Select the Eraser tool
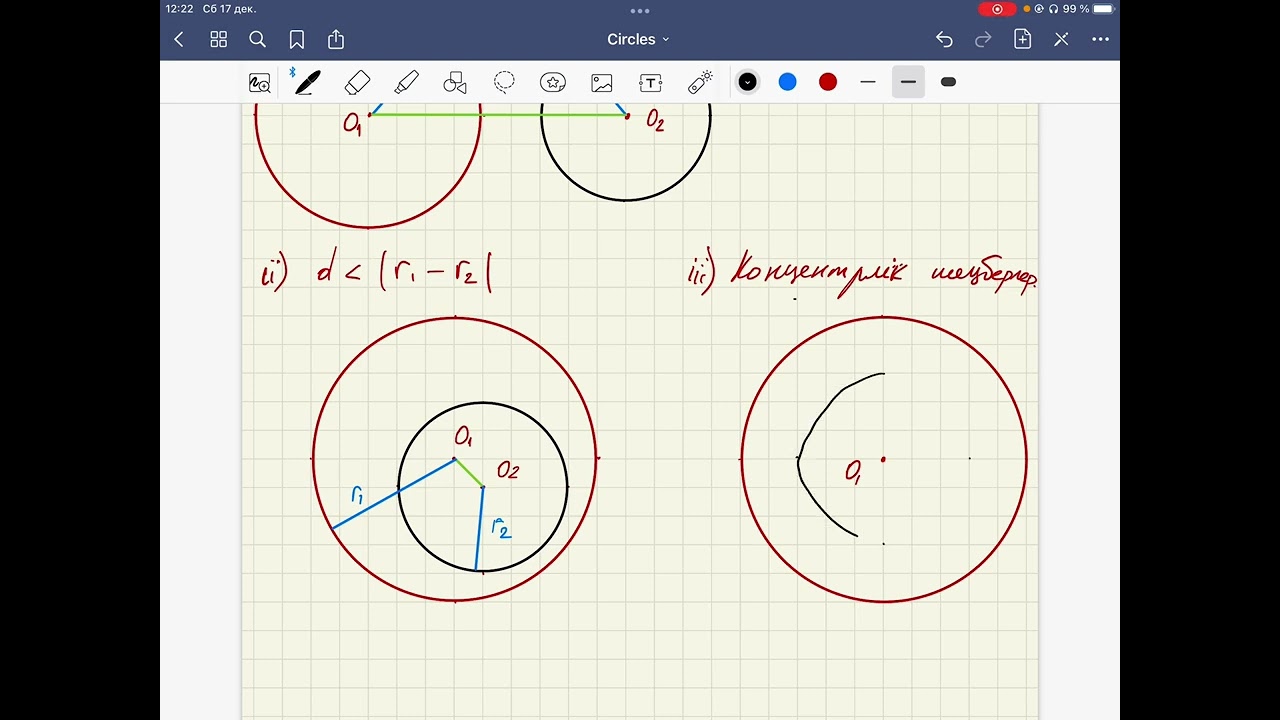Screen dimensions: 1280x720 pyautogui.click(x=357, y=82)
